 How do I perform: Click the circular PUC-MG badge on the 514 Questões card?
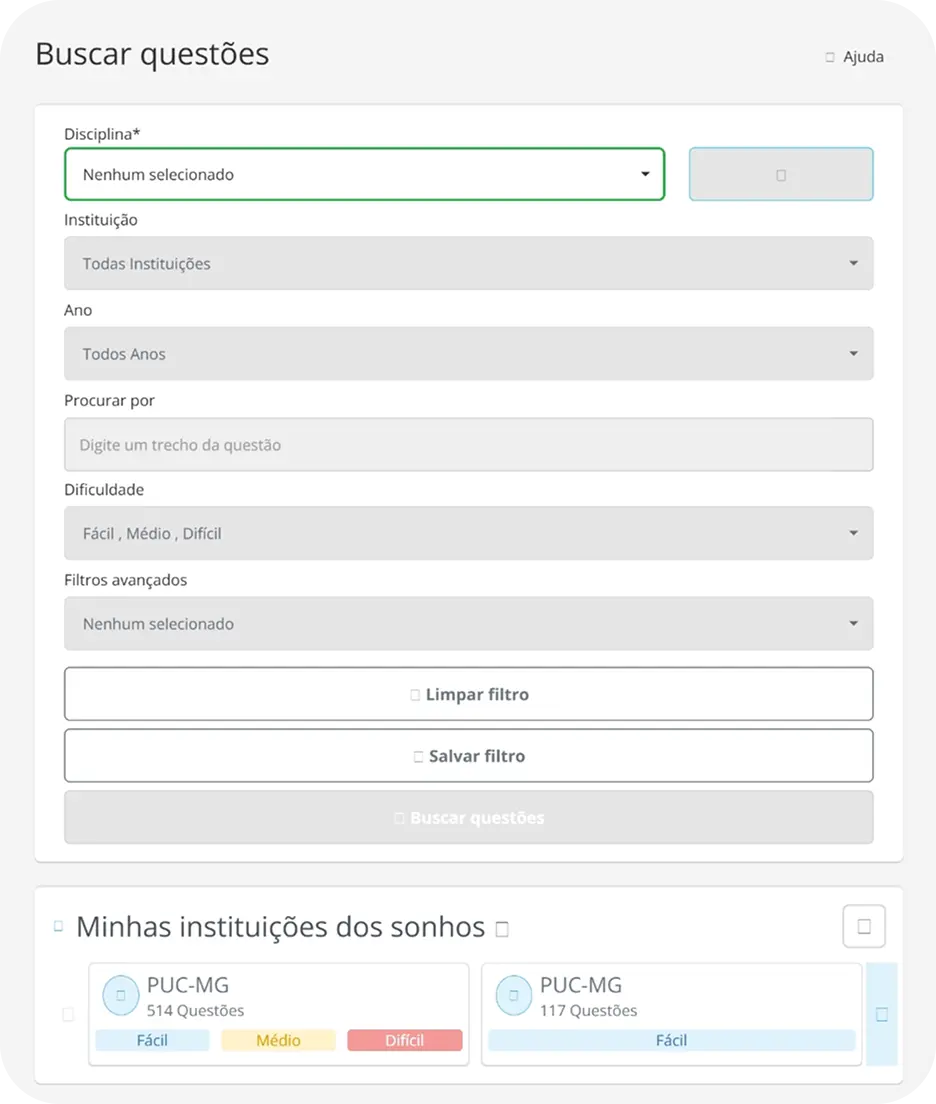(x=120, y=995)
